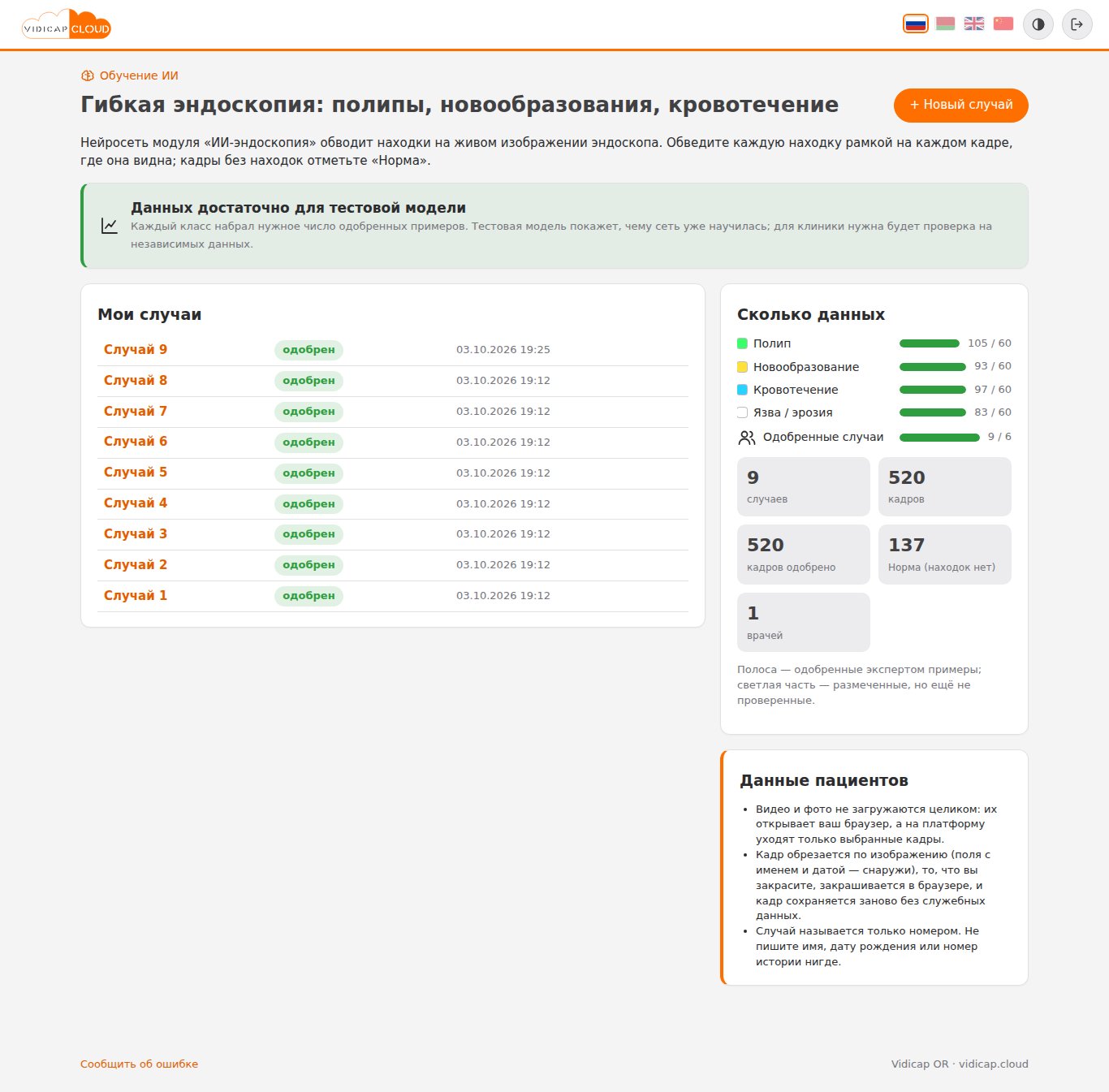
Task: Click the Vidicap OR · vidicap.cloud footer text
Action: click(960, 1064)
